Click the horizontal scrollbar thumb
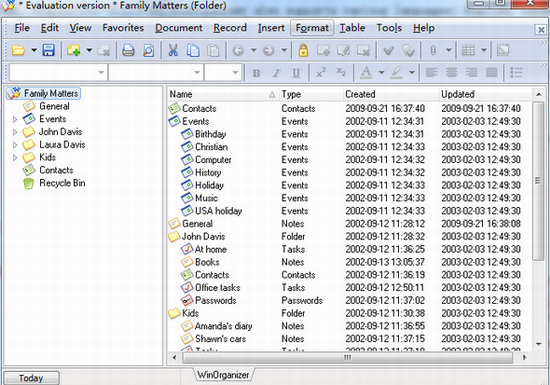 348,358
